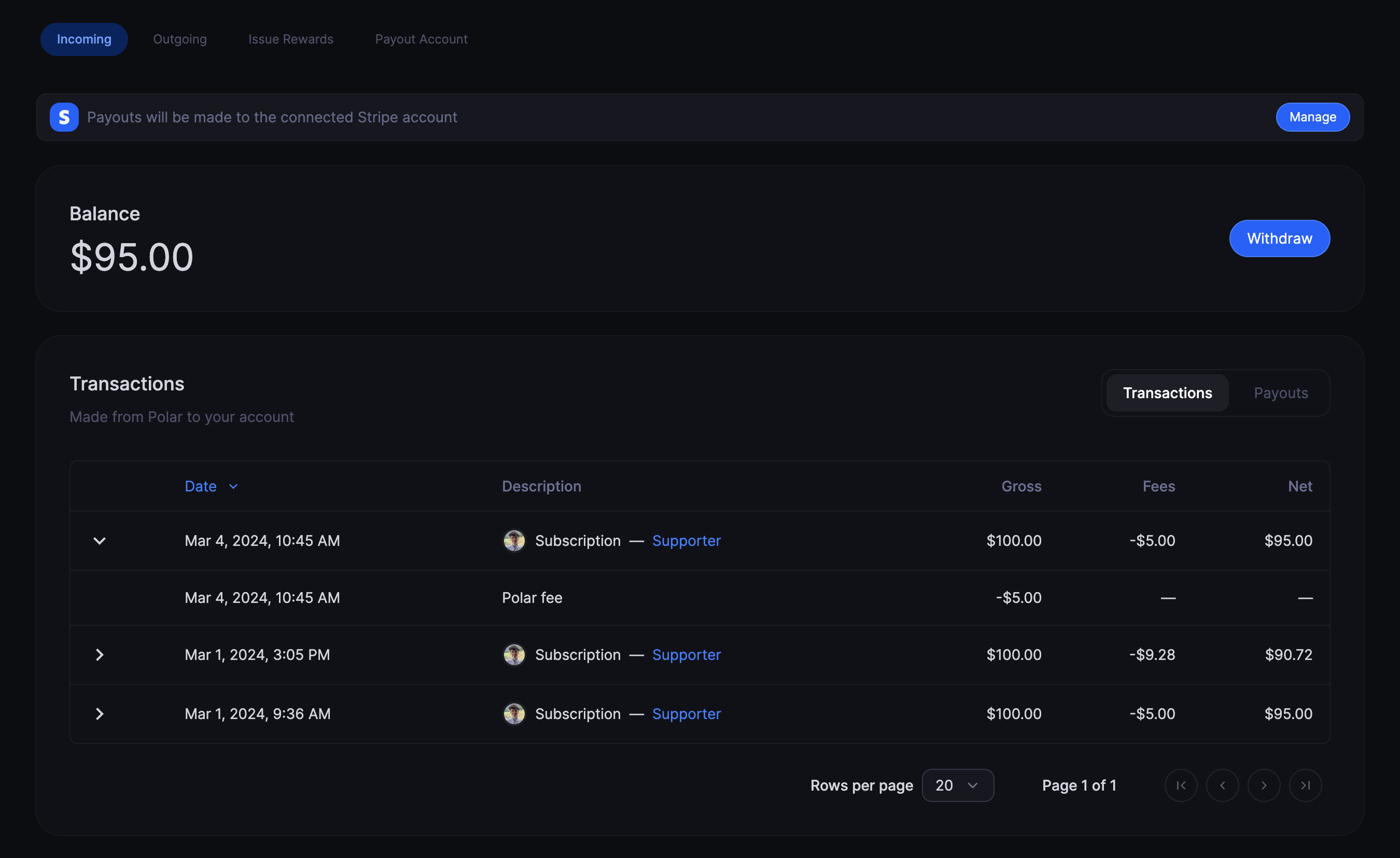Go to last page of transactions
Image resolution: width=1400 pixels, height=858 pixels.
(x=1305, y=785)
